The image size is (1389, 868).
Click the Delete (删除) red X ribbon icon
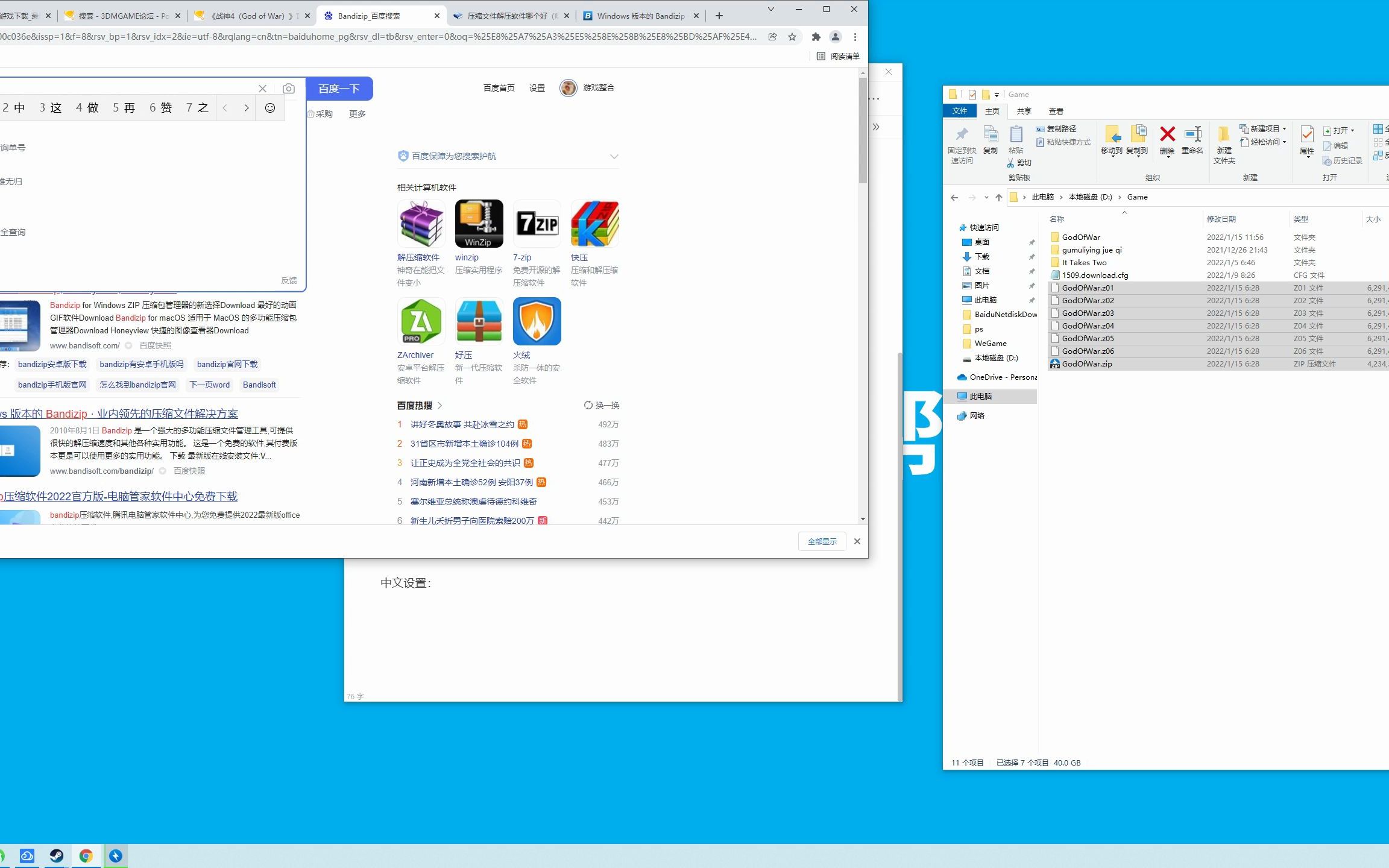(1167, 135)
